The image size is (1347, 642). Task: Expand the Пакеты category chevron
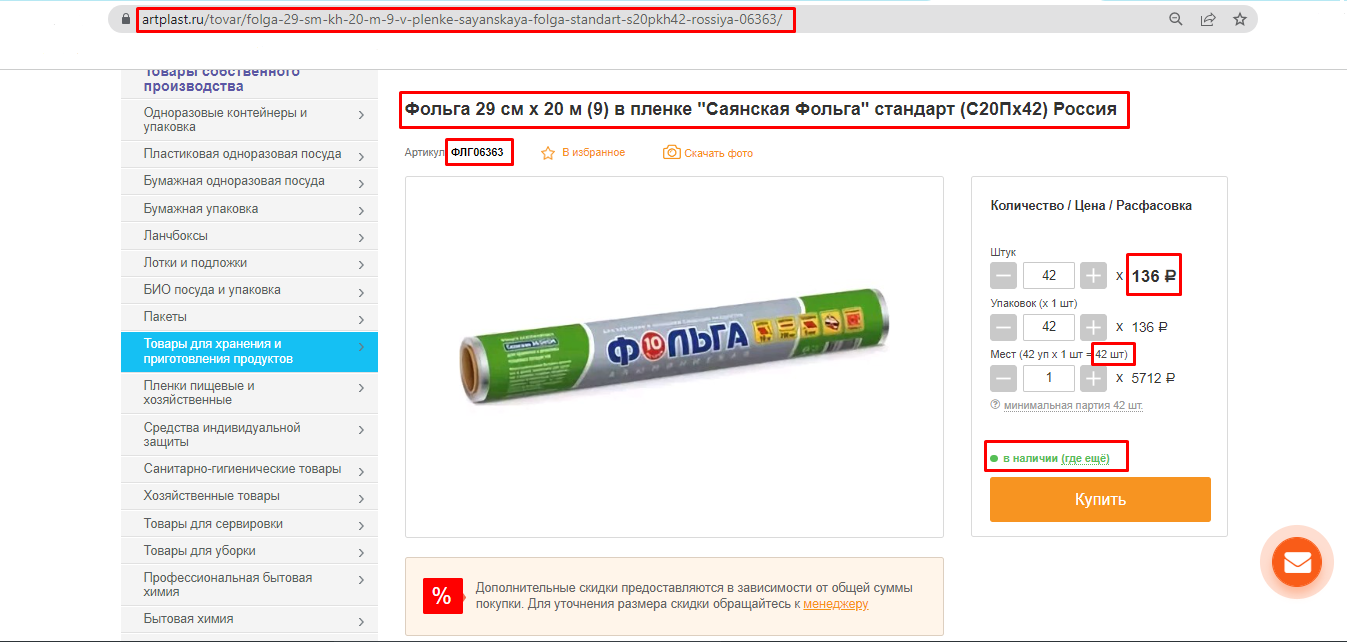click(x=361, y=319)
